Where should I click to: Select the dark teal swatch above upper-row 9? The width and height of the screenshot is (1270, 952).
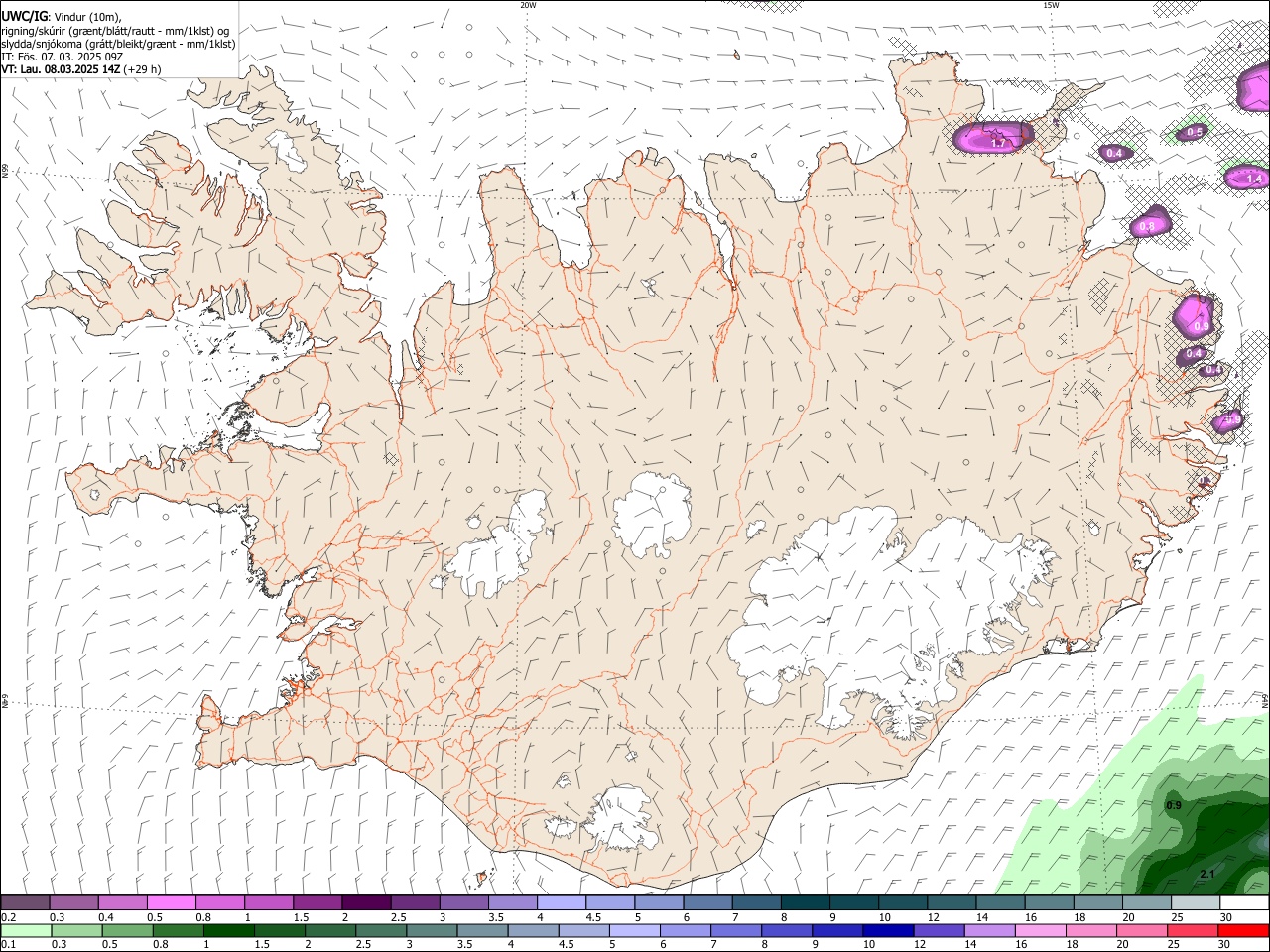852,902
